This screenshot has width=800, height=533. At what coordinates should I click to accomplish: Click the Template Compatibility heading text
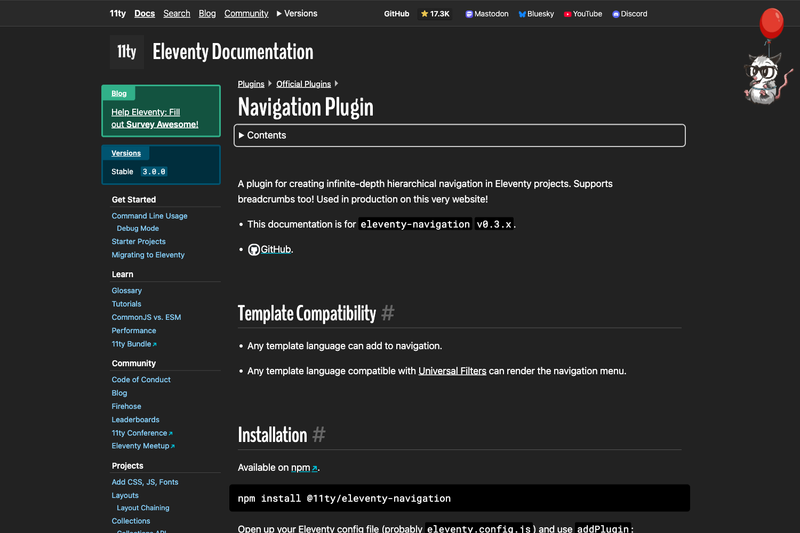[307, 313]
